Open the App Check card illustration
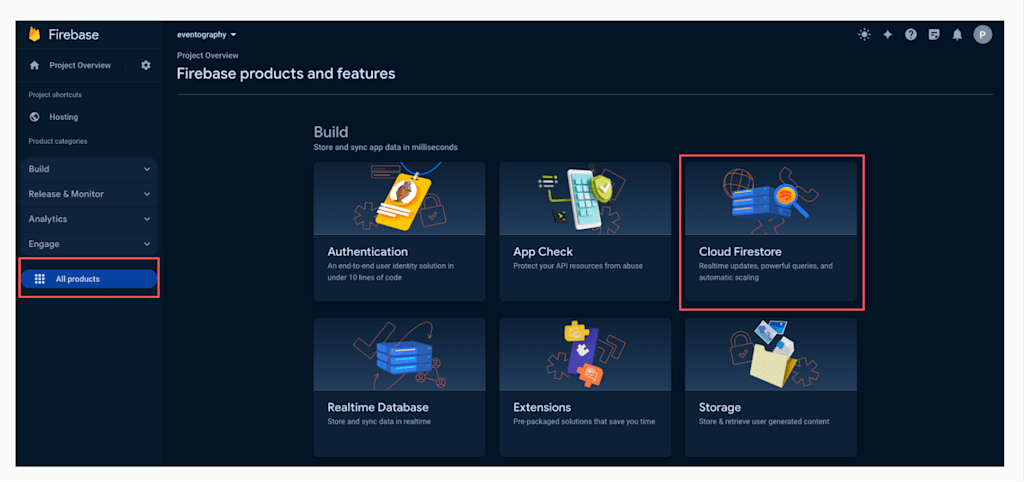The height and width of the screenshot is (482, 1024). pyautogui.click(x=585, y=199)
